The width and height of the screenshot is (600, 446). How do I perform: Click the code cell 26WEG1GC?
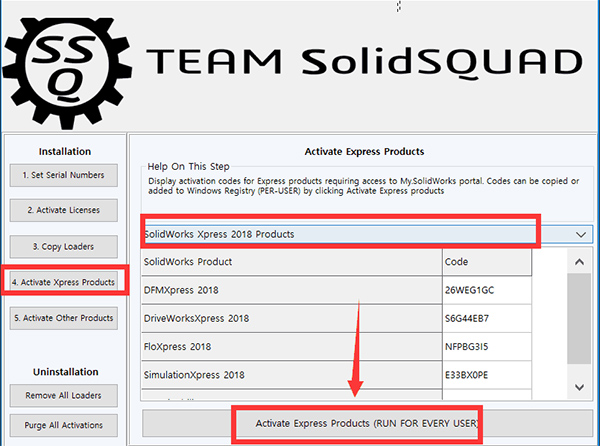tap(486, 290)
